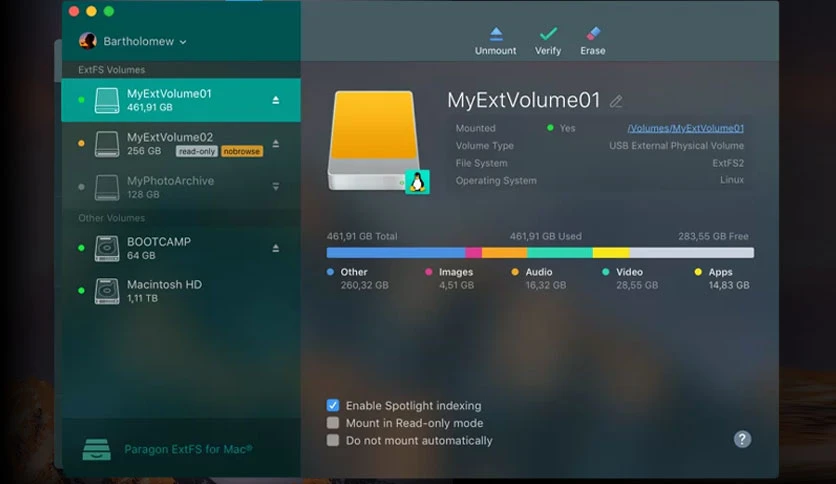Click the Verify checkmark button
This screenshot has height=484, width=836.
coord(548,41)
